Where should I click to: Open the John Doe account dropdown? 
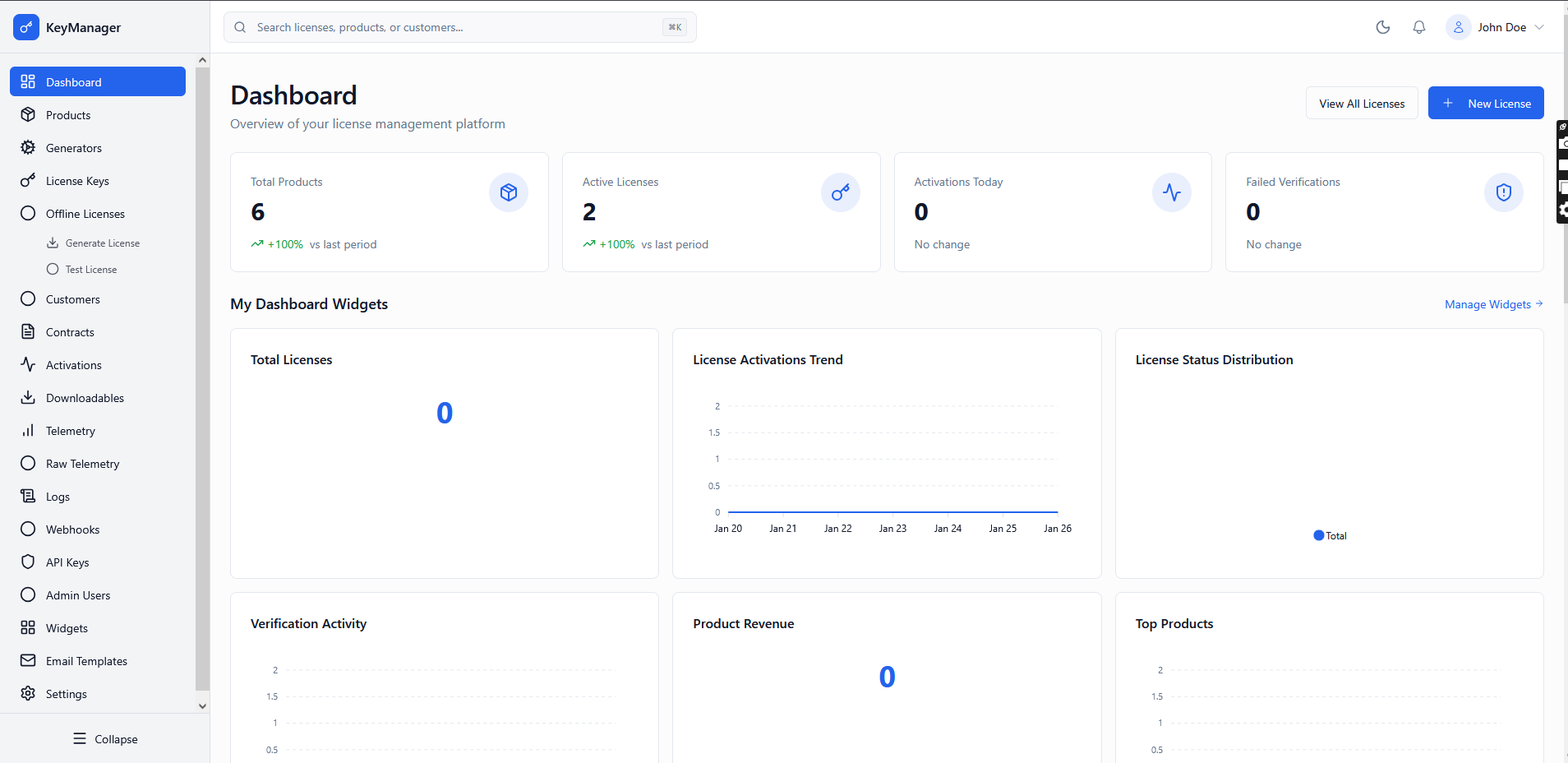1496,26
